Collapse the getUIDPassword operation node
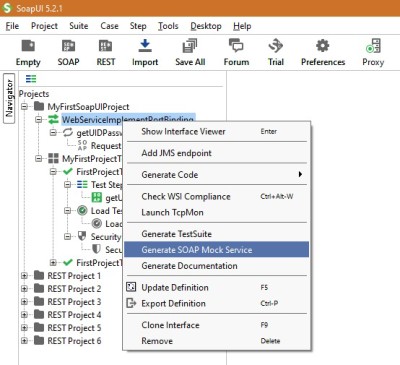Image resolution: width=400 pixels, height=365 pixels. 53,133
